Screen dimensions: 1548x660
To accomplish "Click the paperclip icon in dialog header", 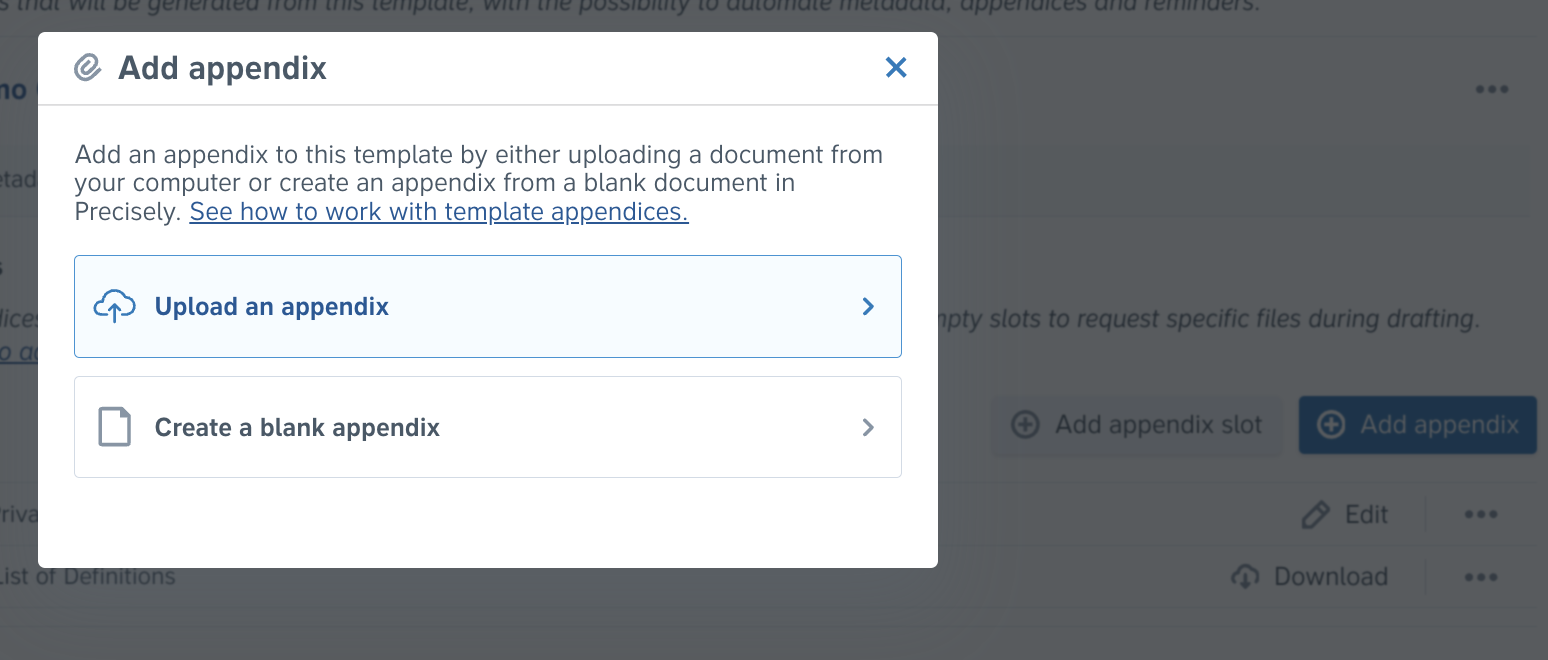I will [x=88, y=67].
